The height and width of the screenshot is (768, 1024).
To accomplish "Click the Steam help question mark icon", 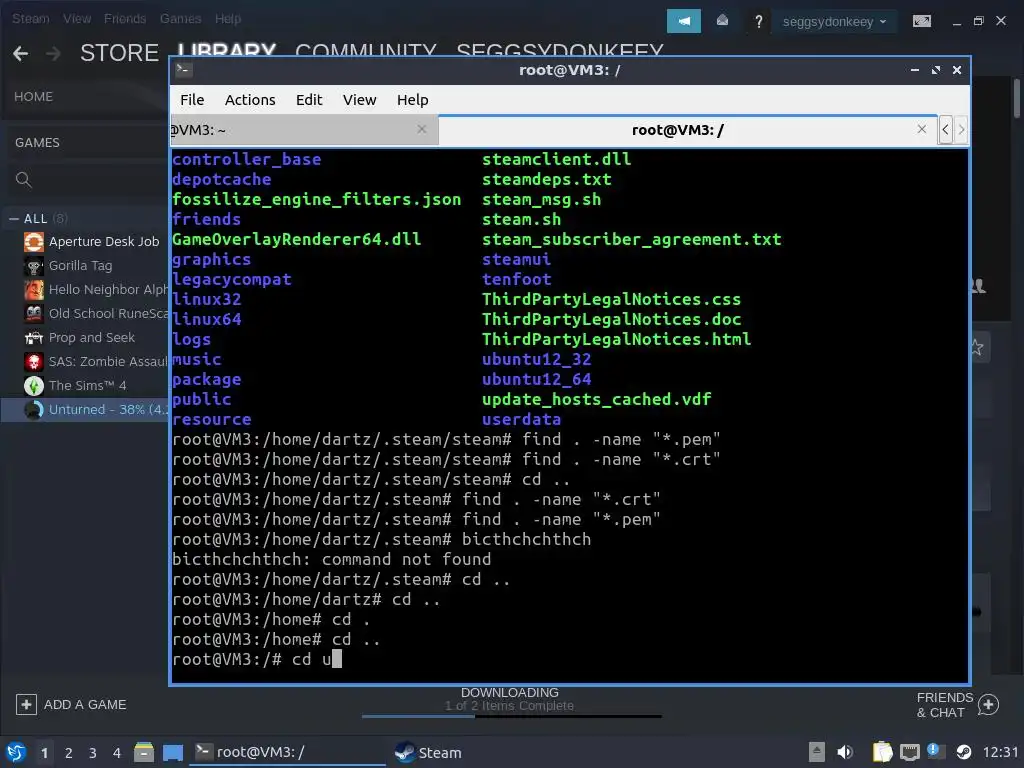I will (758, 22).
